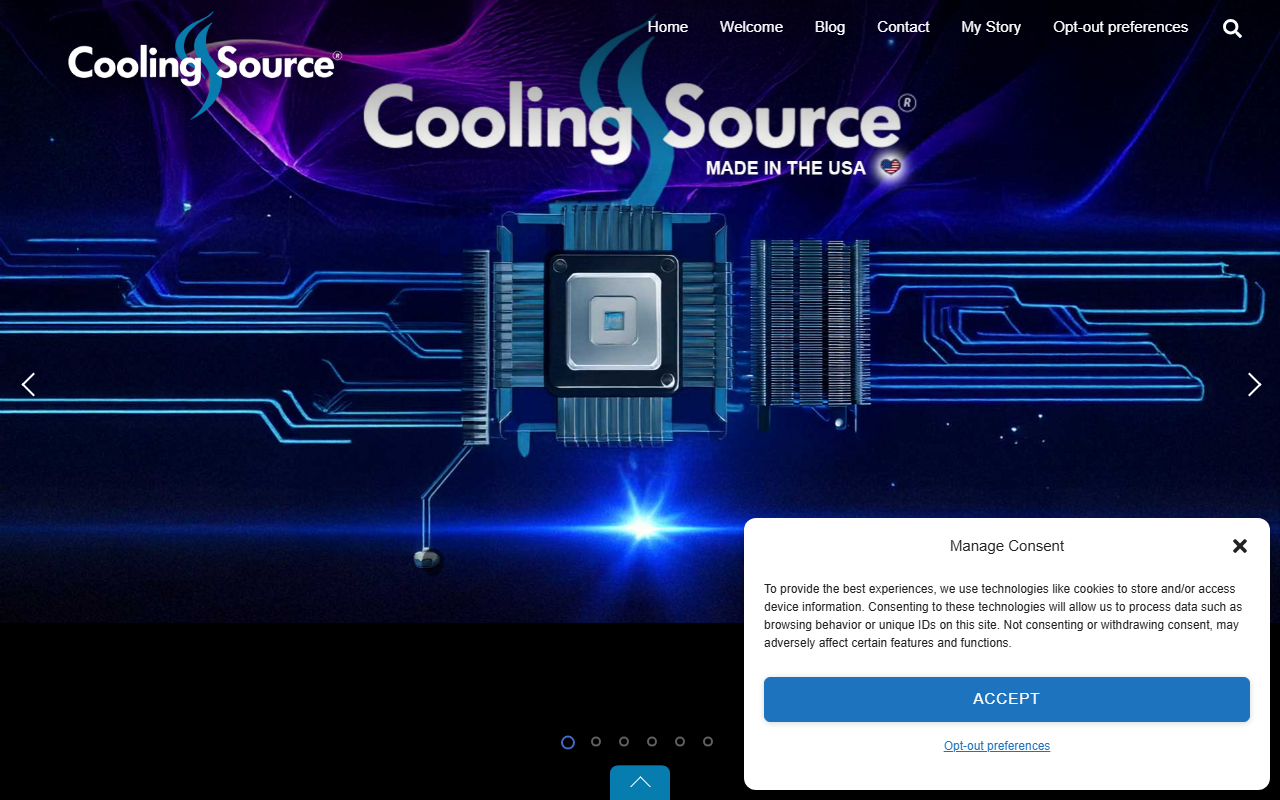1280x800 pixels.
Task: Select the fourth slider dot
Action: coord(652,742)
